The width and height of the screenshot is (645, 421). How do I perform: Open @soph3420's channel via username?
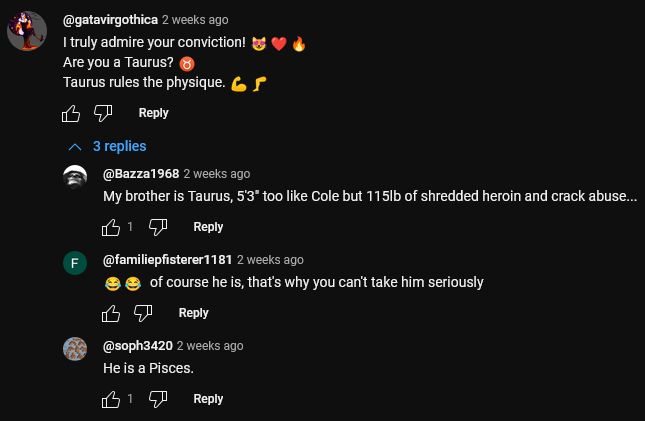pos(138,346)
